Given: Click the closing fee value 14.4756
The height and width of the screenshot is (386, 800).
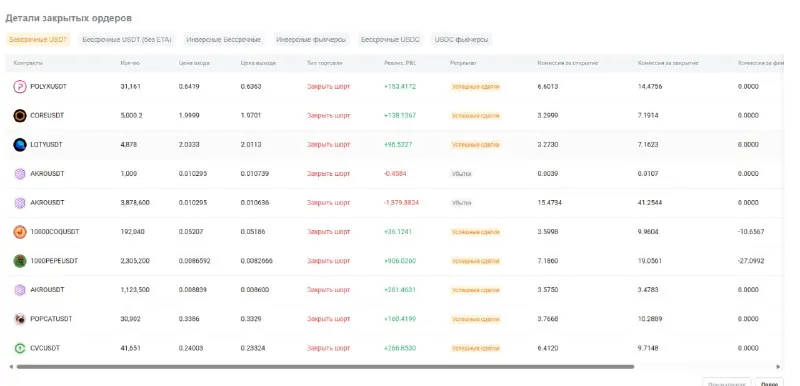Looking at the screenshot, I should (650, 87).
